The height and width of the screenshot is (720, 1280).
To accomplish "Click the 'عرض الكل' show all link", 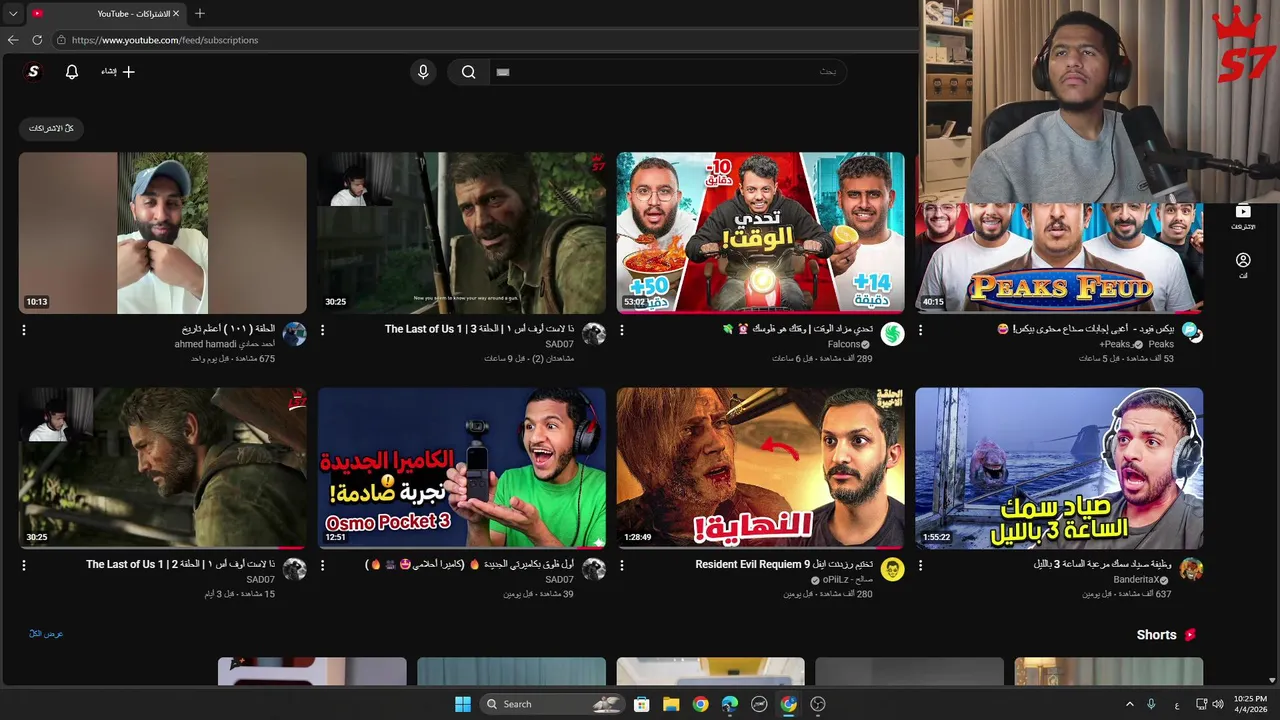I will pos(46,634).
